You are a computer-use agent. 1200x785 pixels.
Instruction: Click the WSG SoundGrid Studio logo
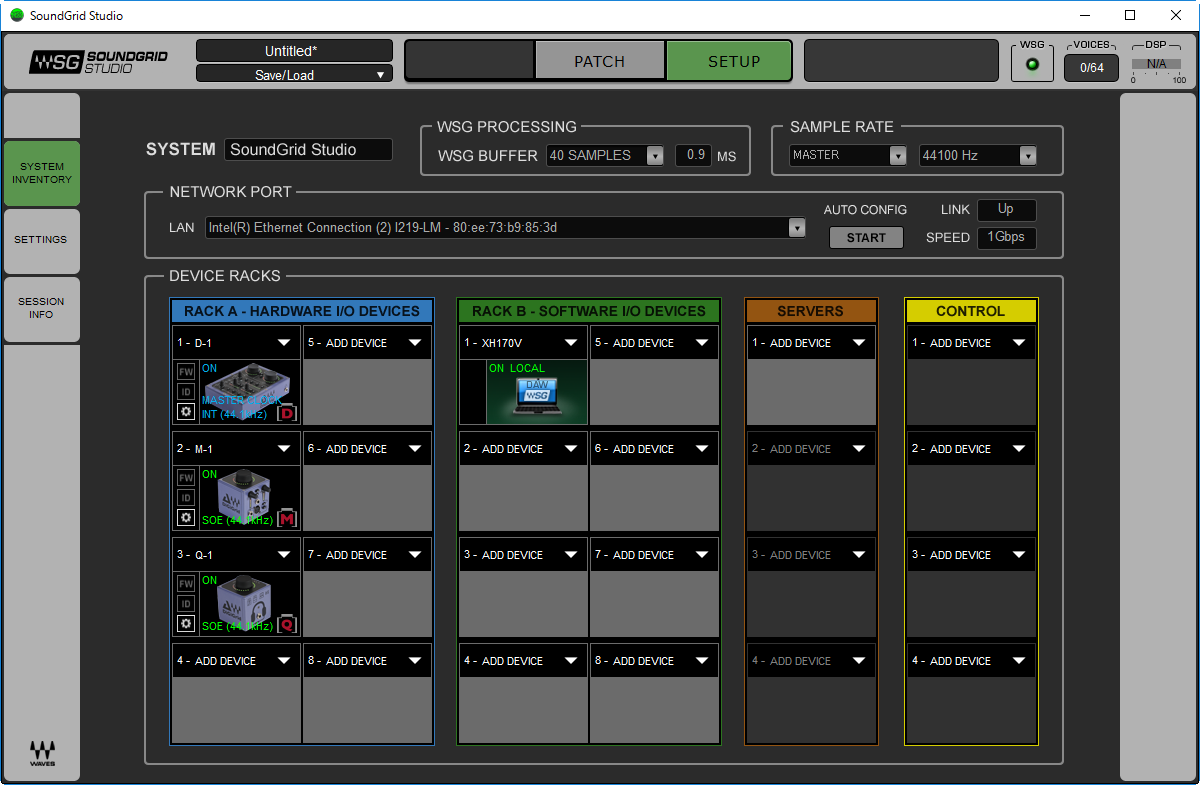[x=98, y=62]
